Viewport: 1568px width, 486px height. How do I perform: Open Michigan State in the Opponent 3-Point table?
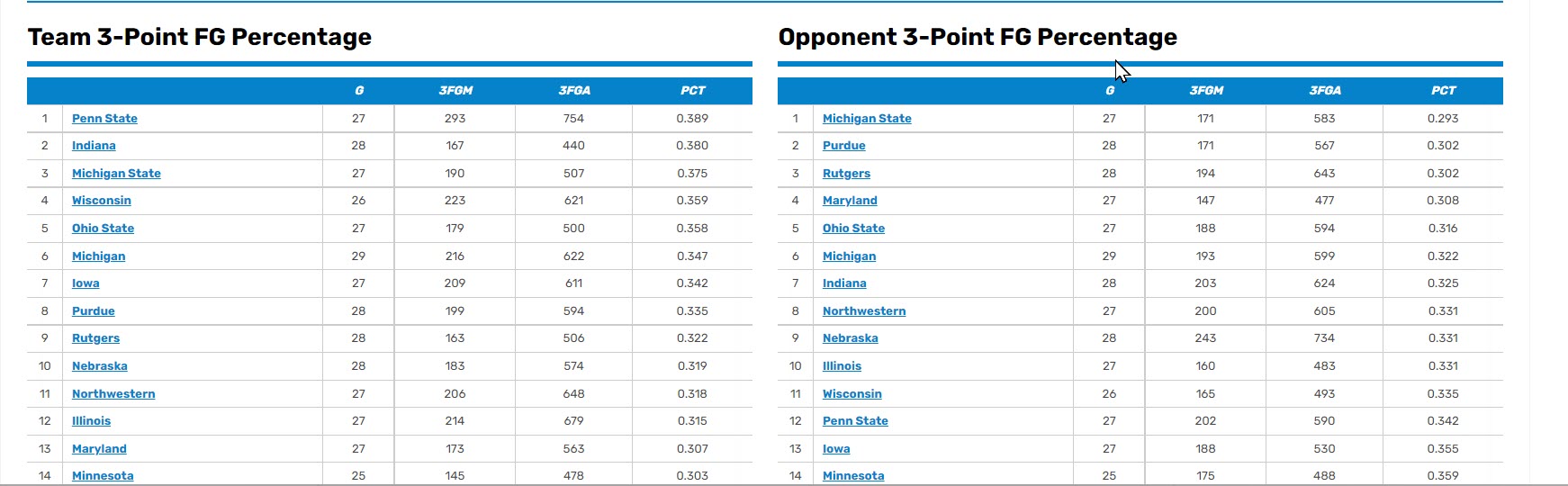coord(866,119)
